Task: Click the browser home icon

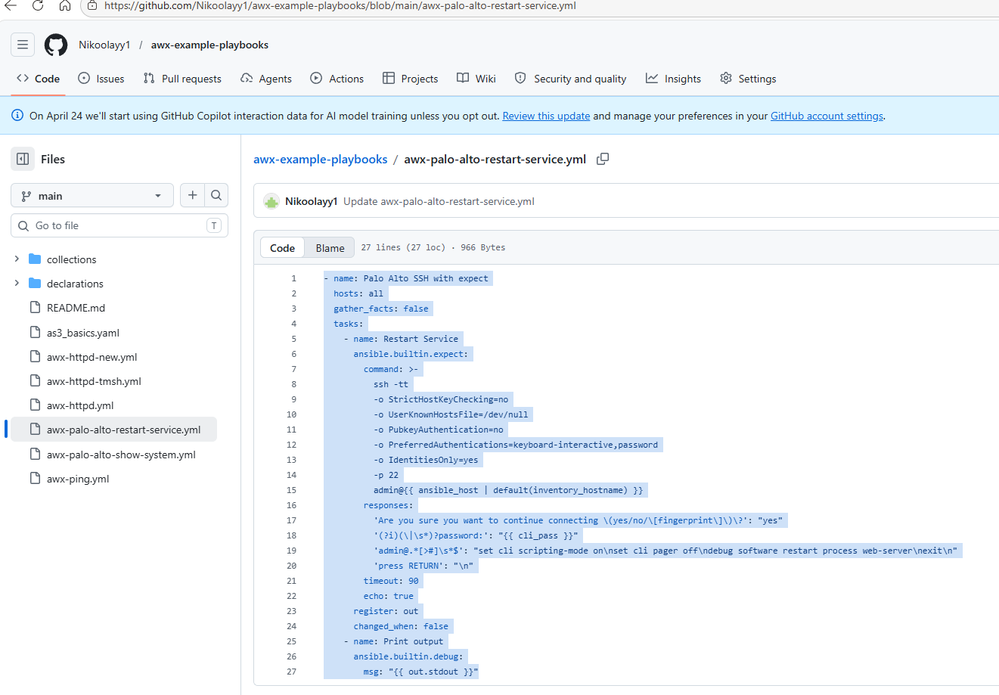Action: (65, 6)
